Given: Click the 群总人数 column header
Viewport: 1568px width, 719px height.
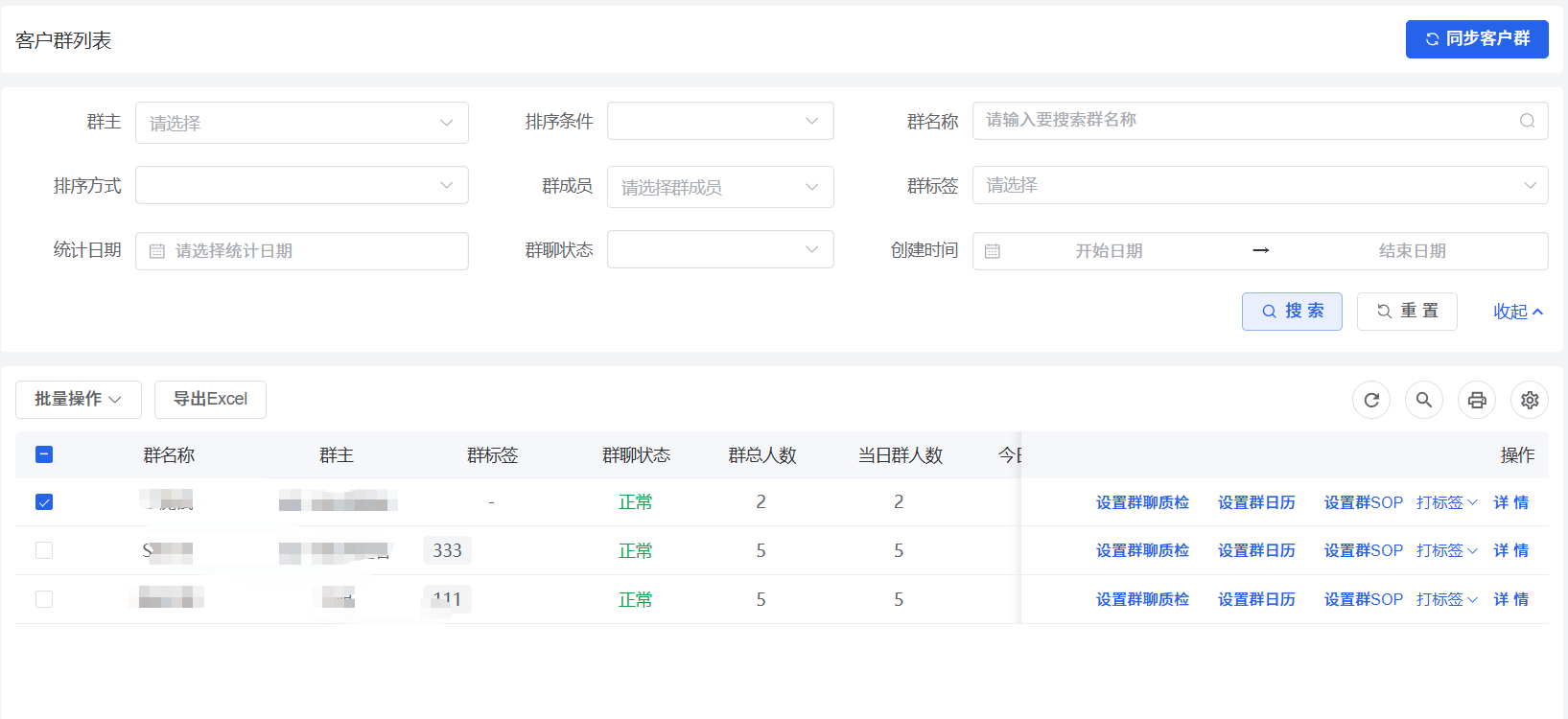Looking at the screenshot, I should coord(762,455).
